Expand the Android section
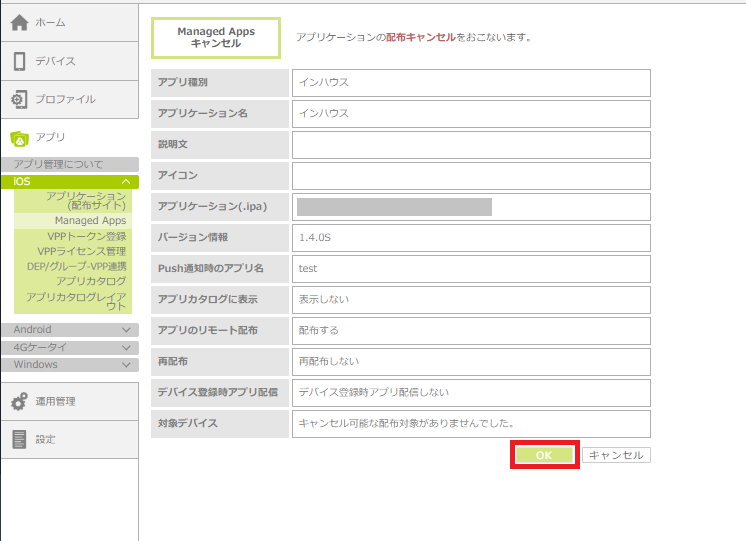 (126, 329)
